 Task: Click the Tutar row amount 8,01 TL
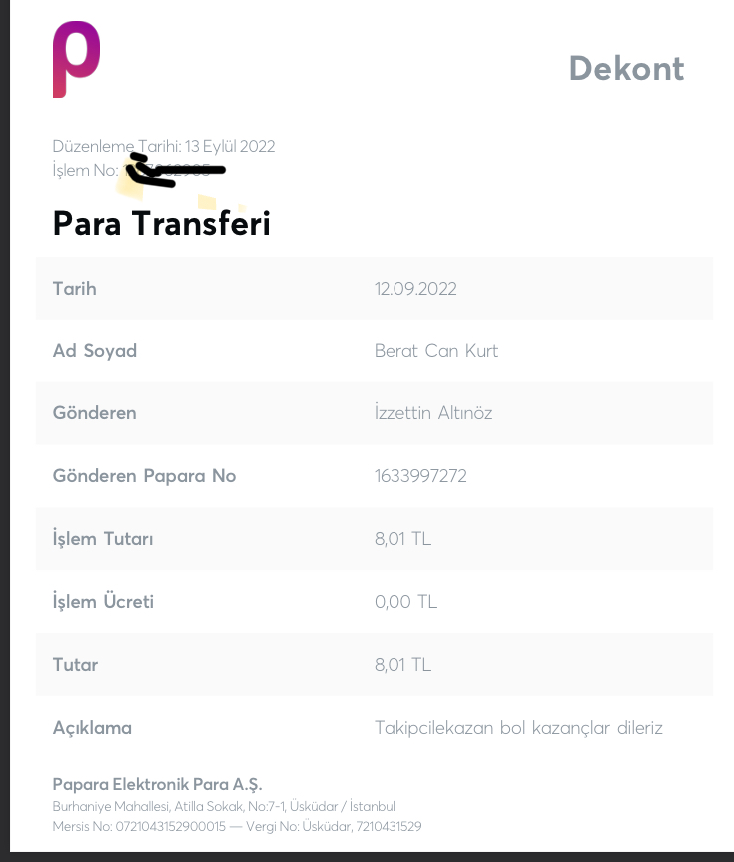403,665
